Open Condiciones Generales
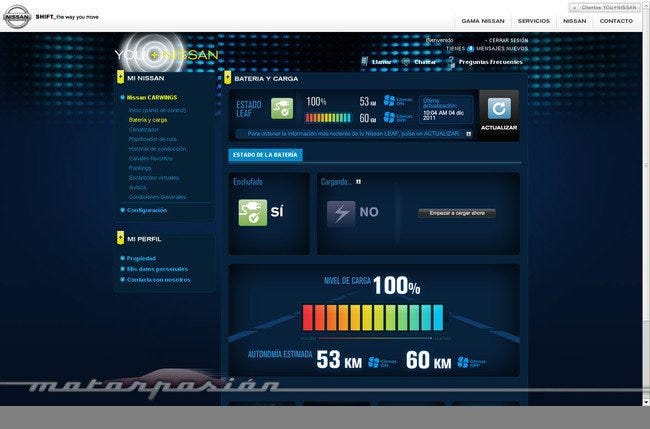This screenshot has height=429, width=650. [x=158, y=197]
